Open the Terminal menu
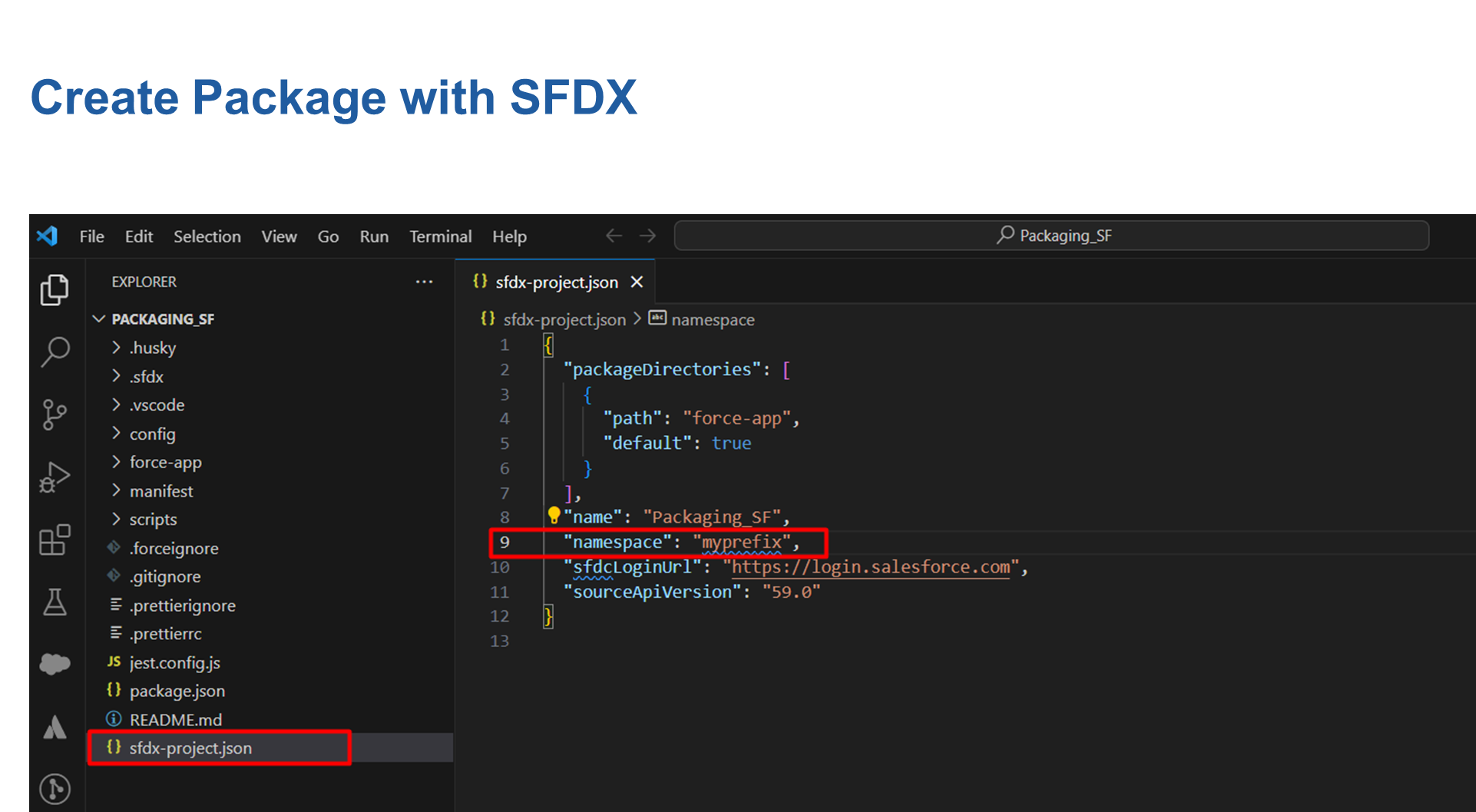Image resolution: width=1476 pixels, height=812 pixels. pos(440,236)
